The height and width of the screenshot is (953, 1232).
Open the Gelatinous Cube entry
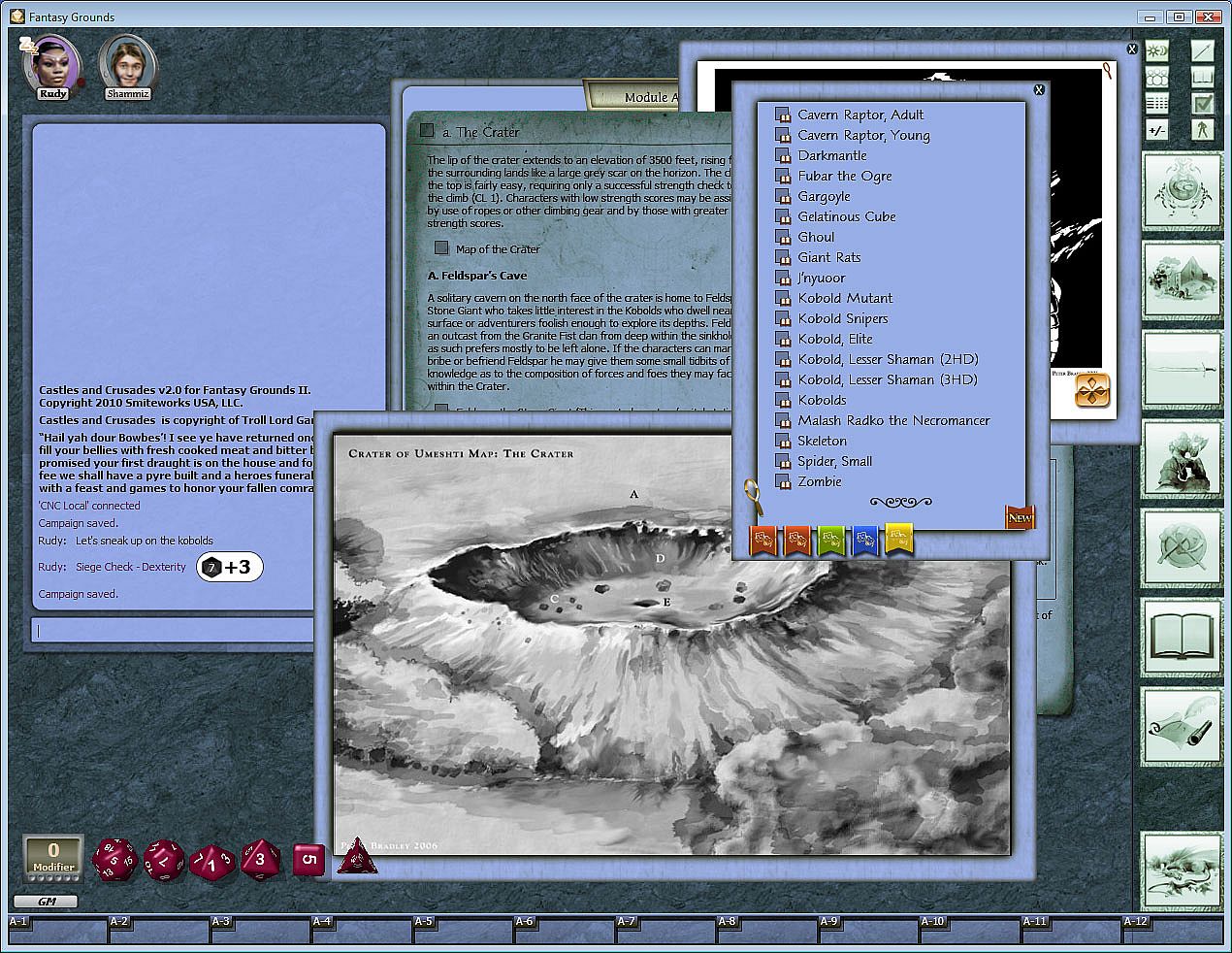click(847, 216)
